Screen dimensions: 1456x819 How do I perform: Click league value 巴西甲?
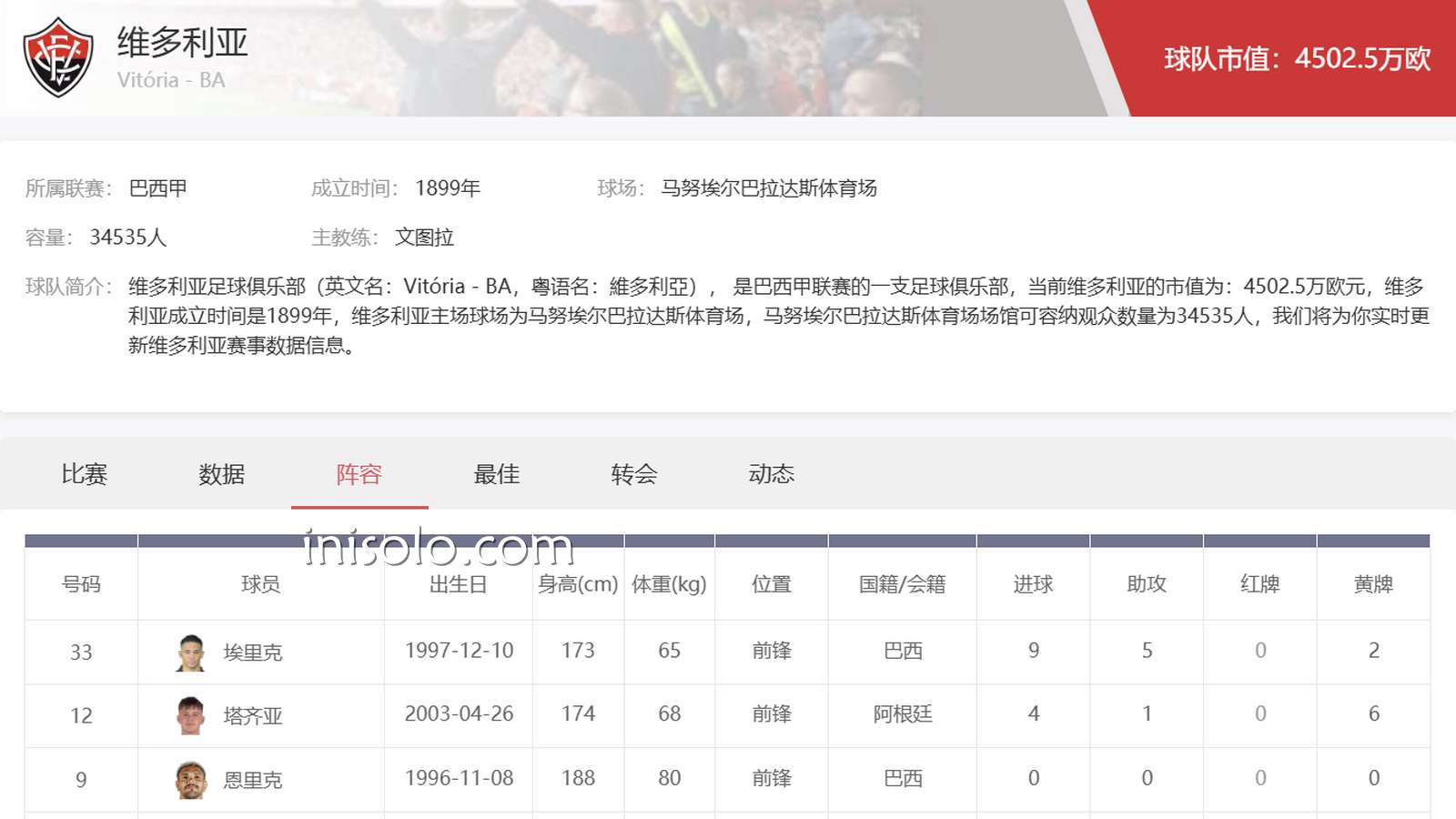coord(158,188)
